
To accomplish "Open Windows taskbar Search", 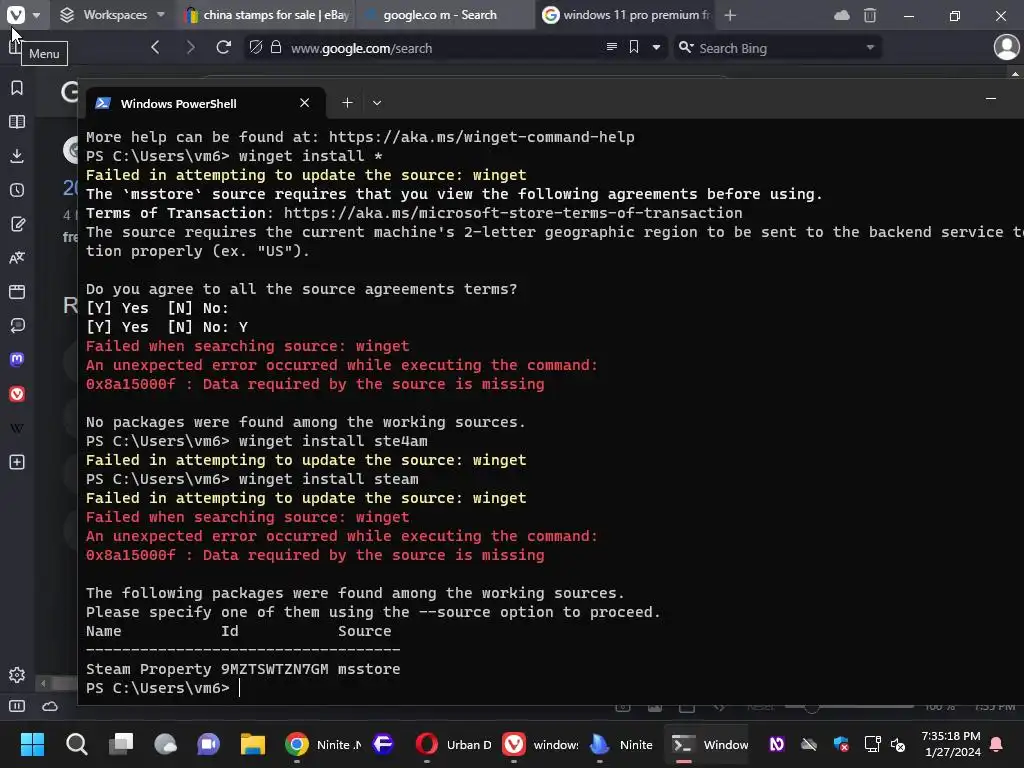I will [x=76, y=744].
